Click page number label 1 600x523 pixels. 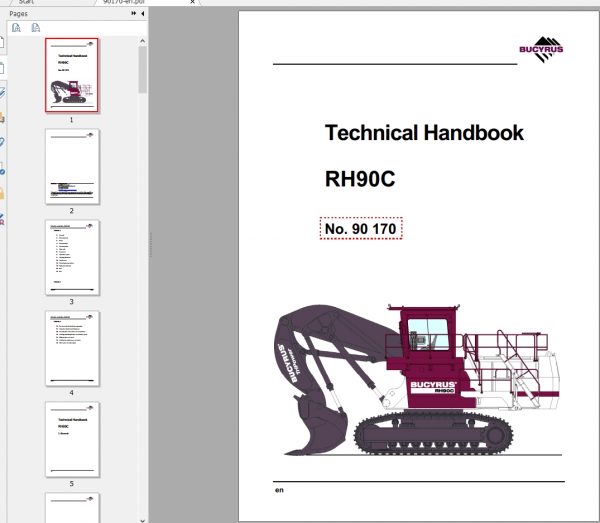click(72, 120)
